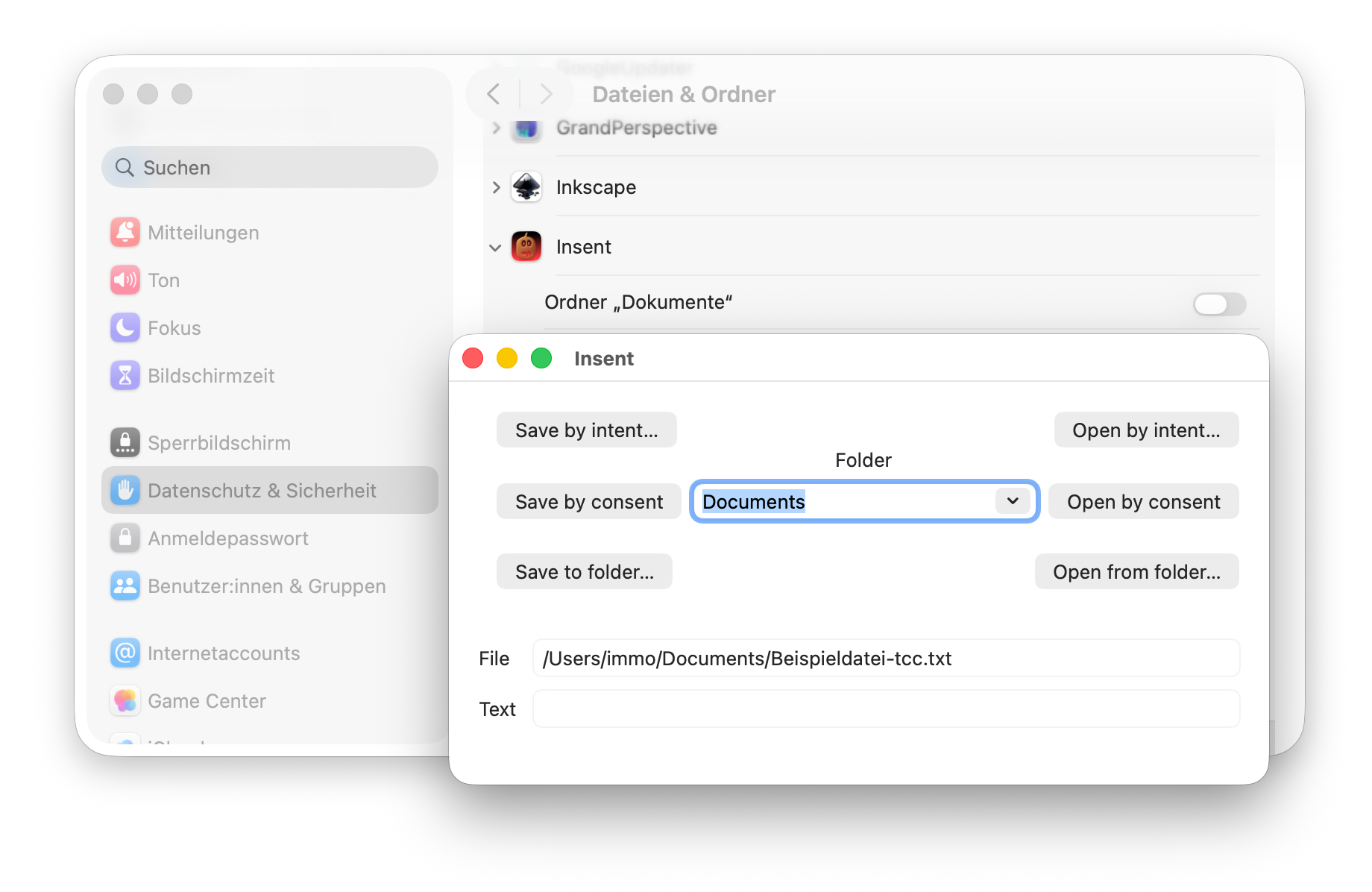The image size is (1372, 892).
Task: Open Sperrbildschirm lock icon
Action: (125, 443)
